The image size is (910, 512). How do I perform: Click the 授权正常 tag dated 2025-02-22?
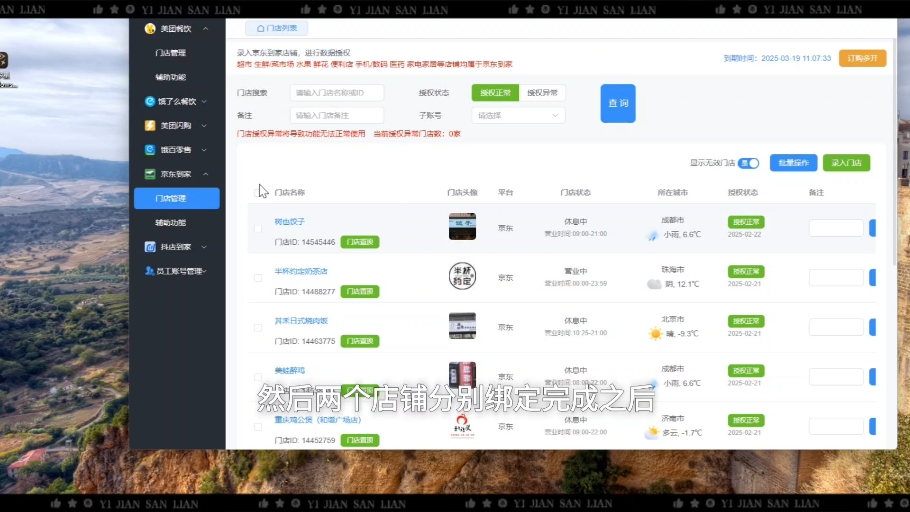click(x=746, y=222)
